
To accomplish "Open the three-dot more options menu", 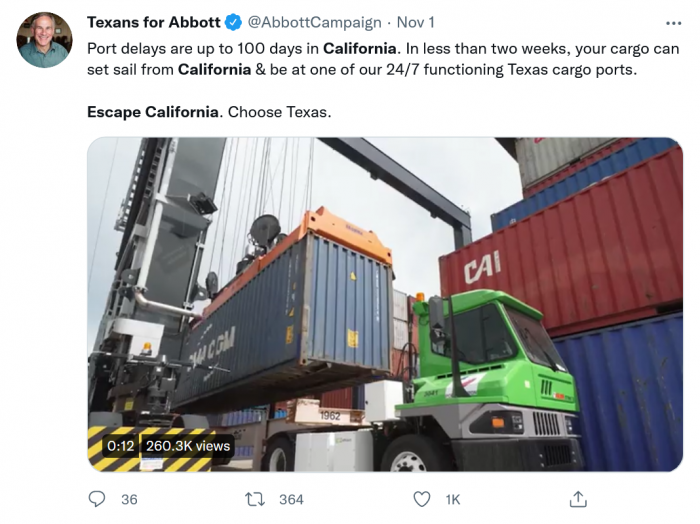I will 673,22.
